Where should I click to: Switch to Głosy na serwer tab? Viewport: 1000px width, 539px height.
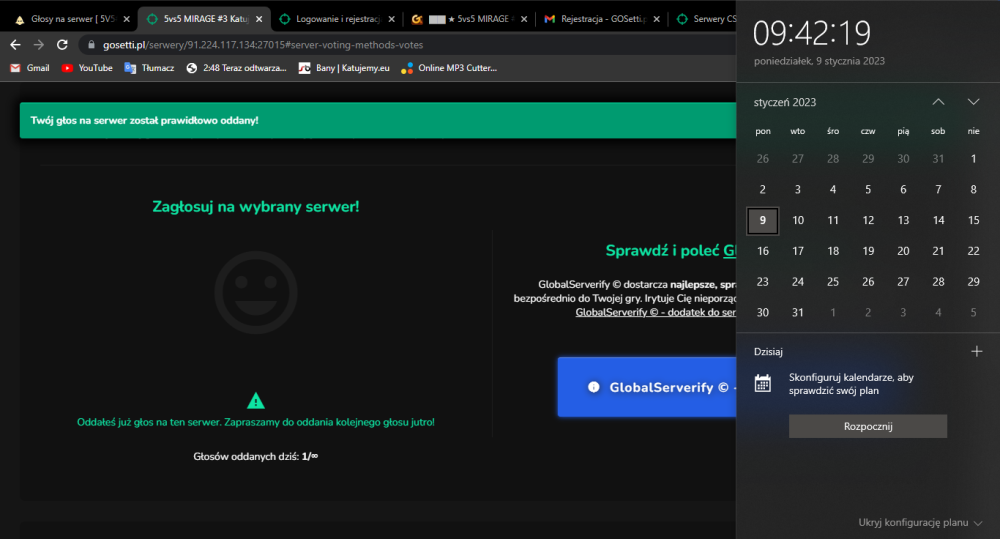pos(70,19)
